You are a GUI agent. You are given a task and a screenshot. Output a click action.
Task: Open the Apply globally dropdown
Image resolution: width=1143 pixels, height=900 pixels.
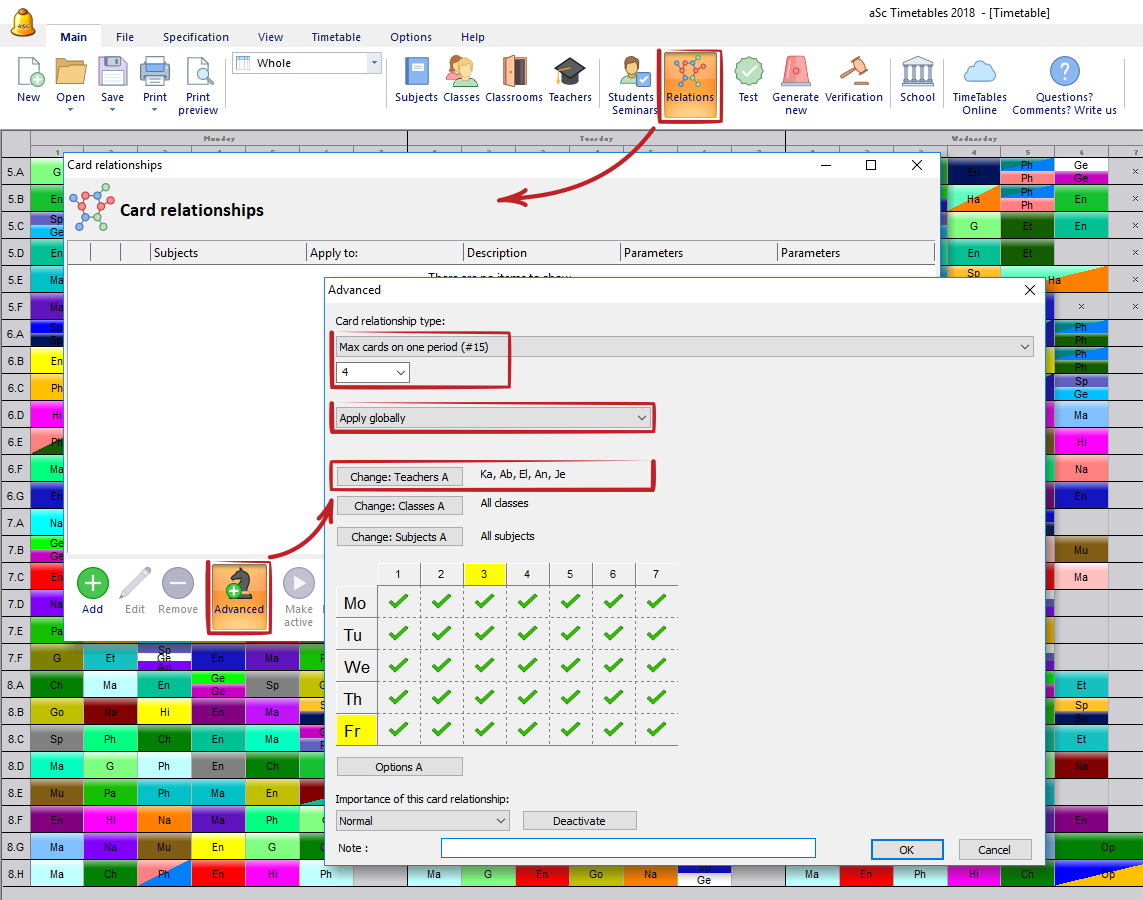click(493, 418)
